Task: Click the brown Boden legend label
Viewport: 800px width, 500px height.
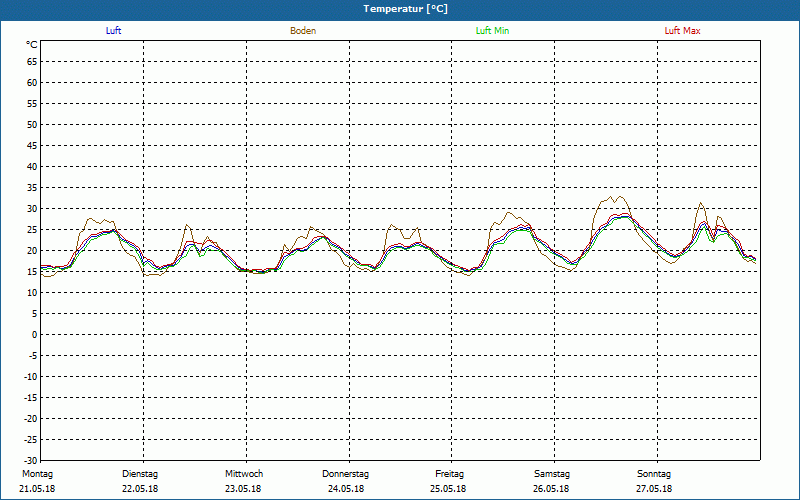Action: point(303,31)
